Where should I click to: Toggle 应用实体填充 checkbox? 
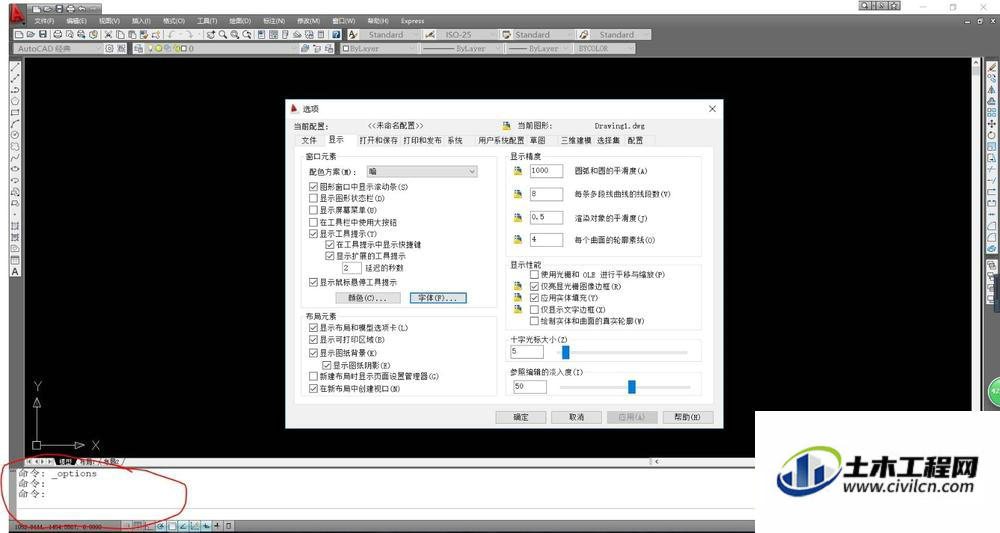tap(534, 298)
